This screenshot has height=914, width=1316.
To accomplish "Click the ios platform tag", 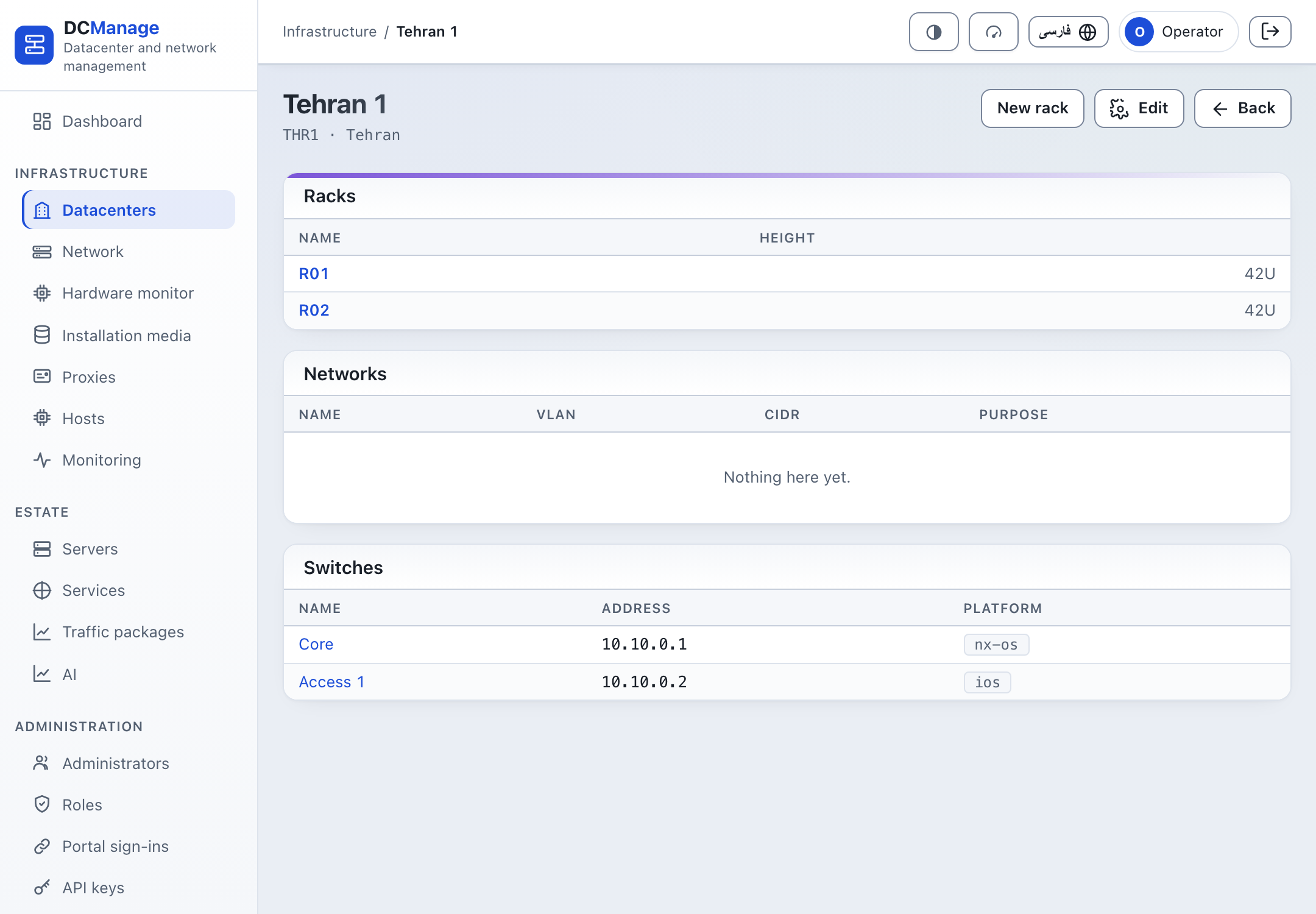I will [x=987, y=682].
